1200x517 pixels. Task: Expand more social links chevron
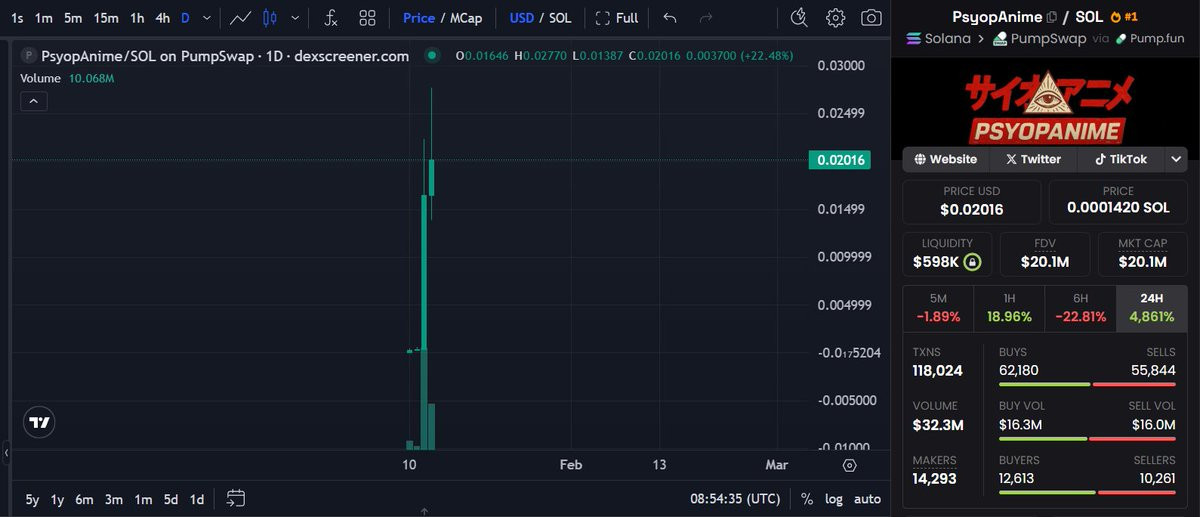tap(1176, 159)
